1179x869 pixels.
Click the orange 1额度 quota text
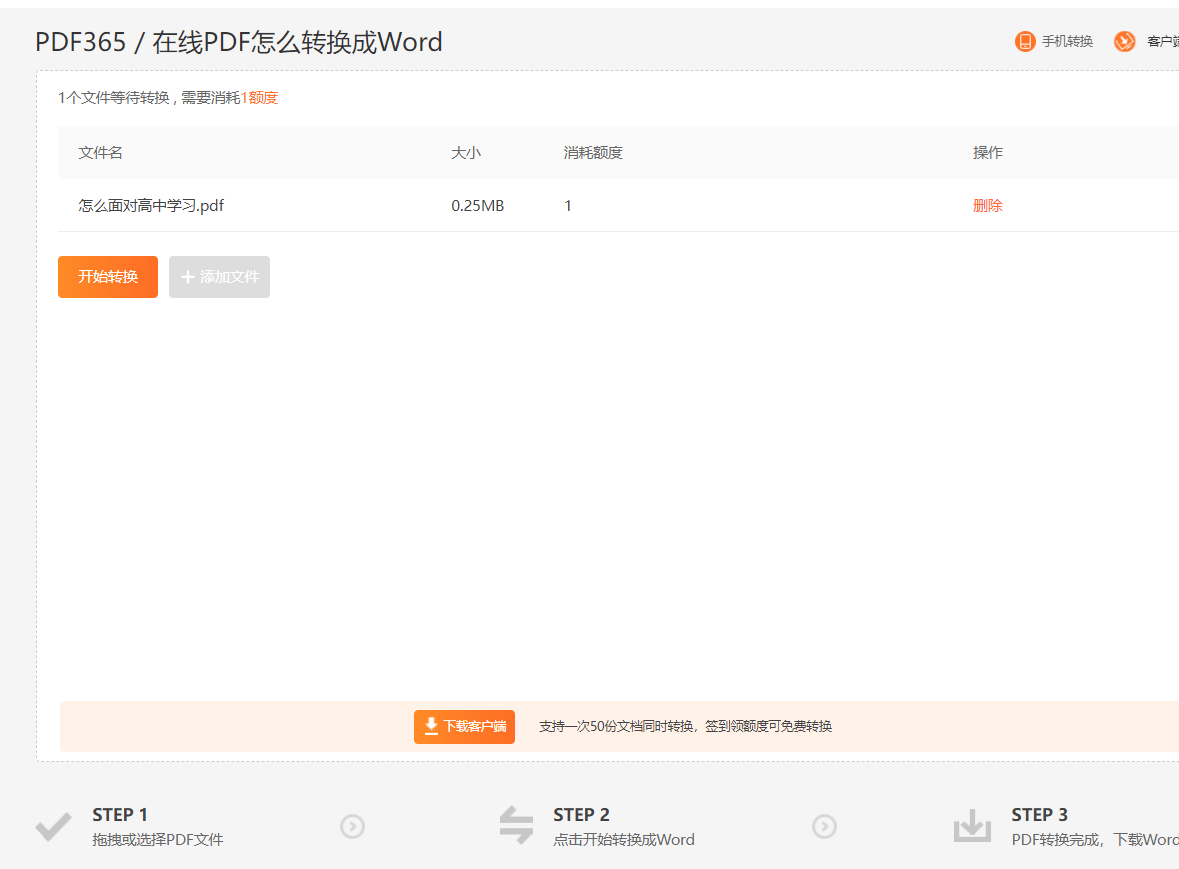click(260, 98)
